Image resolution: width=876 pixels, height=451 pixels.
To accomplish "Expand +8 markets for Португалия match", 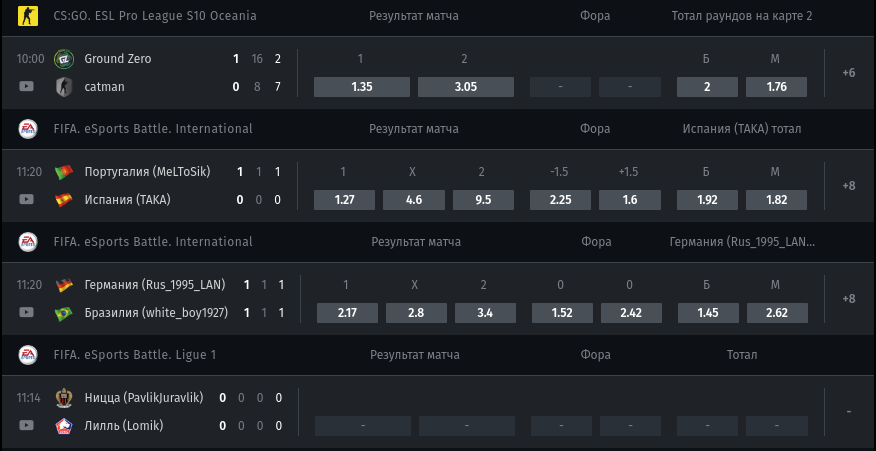I will click(x=849, y=186).
